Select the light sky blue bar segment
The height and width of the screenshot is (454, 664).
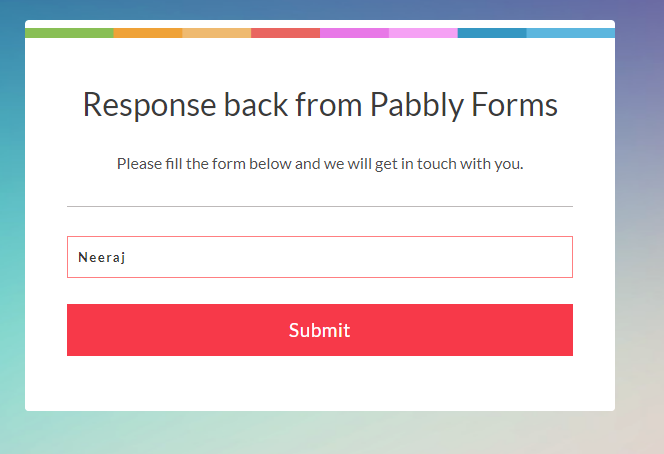click(x=570, y=33)
